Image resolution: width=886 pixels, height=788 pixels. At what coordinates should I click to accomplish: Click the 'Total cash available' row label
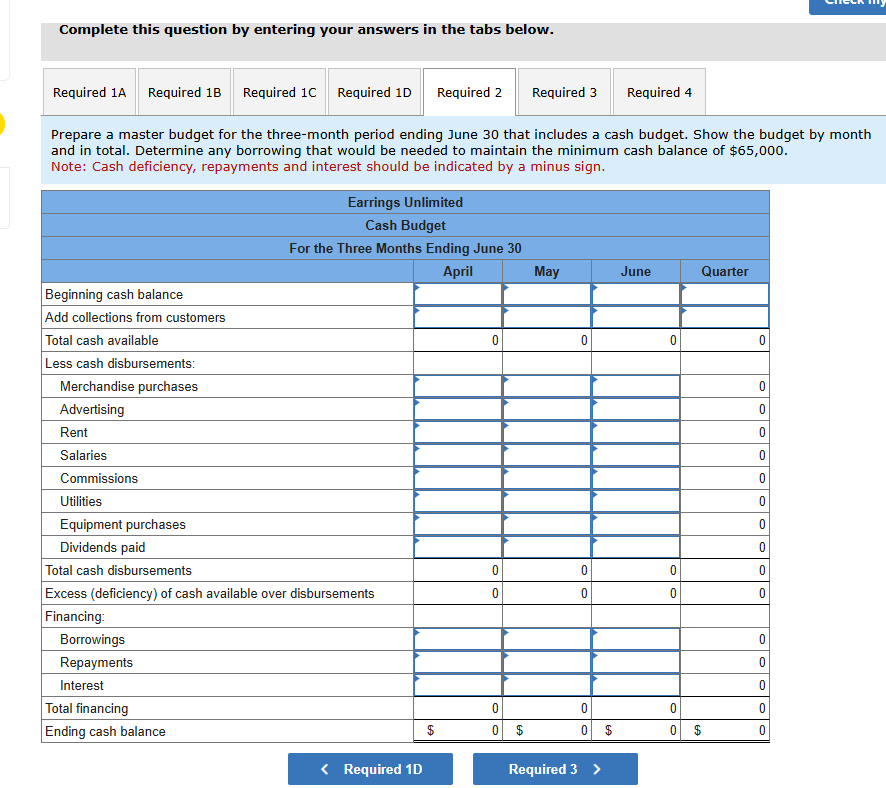(x=102, y=341)
